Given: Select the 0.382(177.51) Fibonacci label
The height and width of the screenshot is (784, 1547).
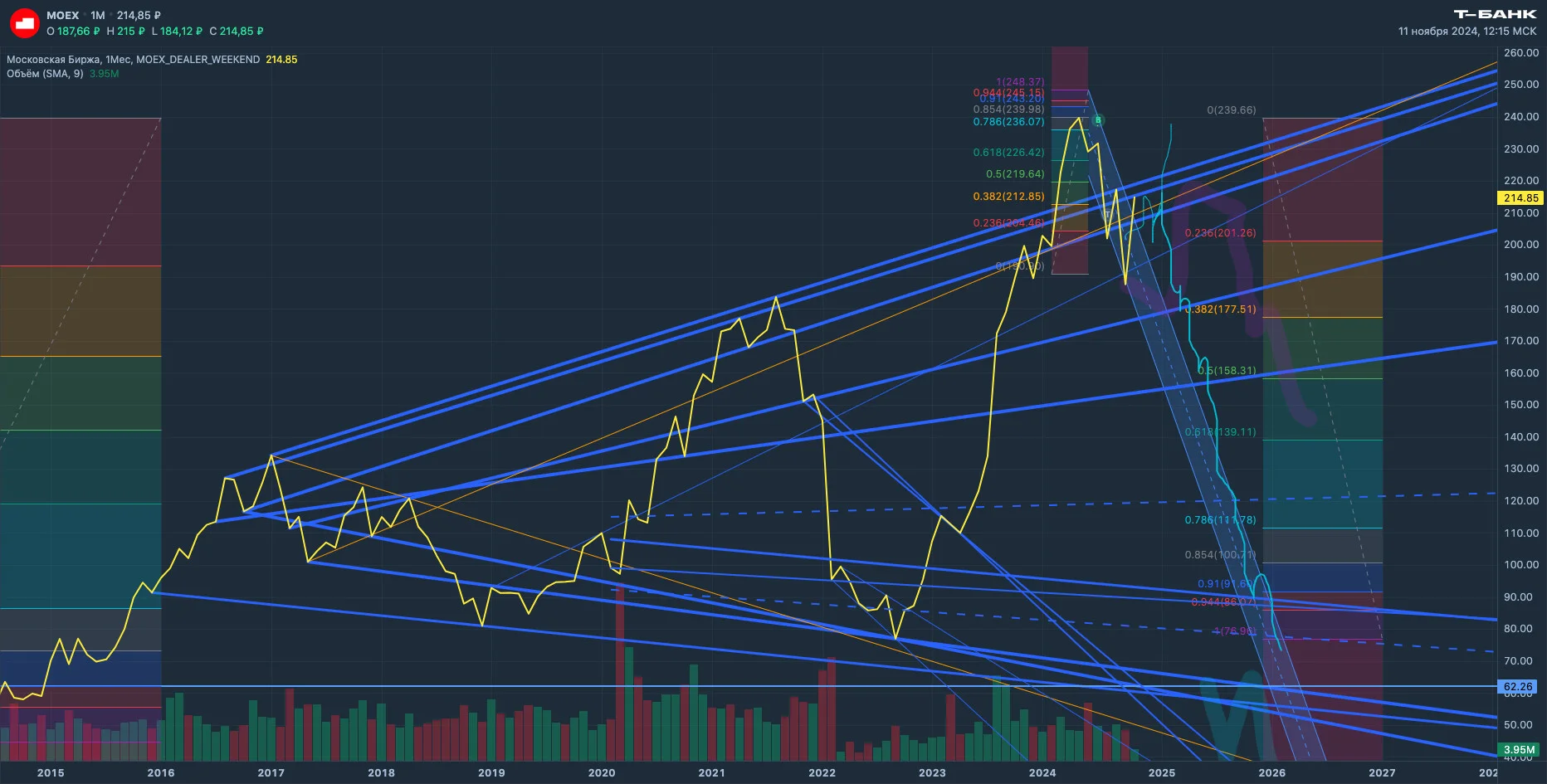Looking at the screenshot, I should pyautogui.click(x=1220, y=309).
